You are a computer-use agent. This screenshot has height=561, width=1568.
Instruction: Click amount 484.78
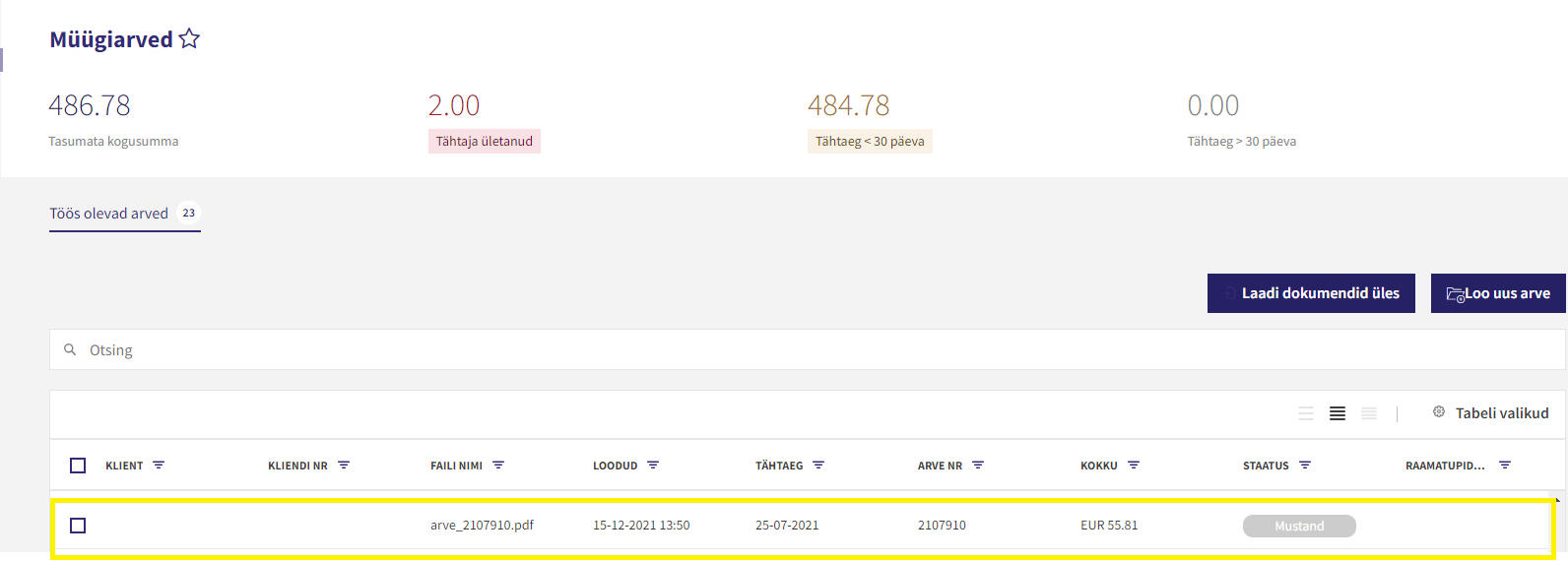[849, 105]
